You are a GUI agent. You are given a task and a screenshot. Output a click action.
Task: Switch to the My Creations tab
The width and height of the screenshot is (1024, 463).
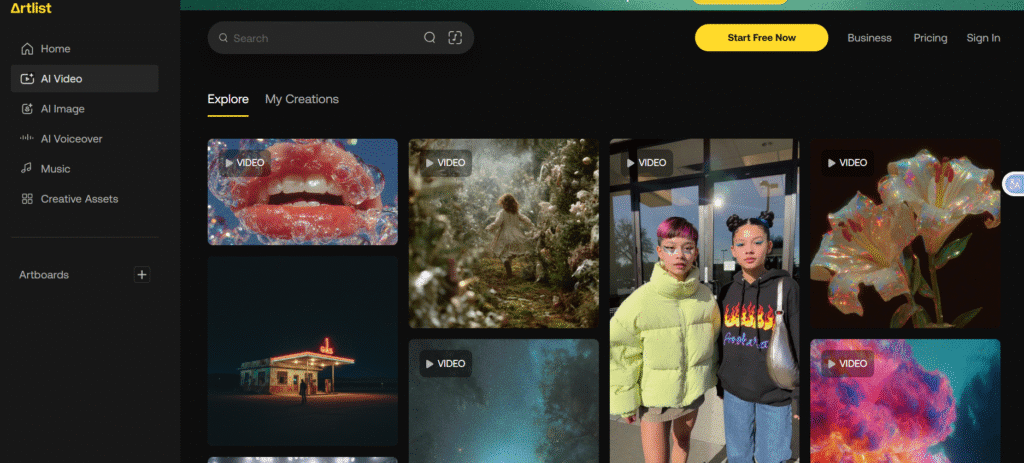click(301, 99)
